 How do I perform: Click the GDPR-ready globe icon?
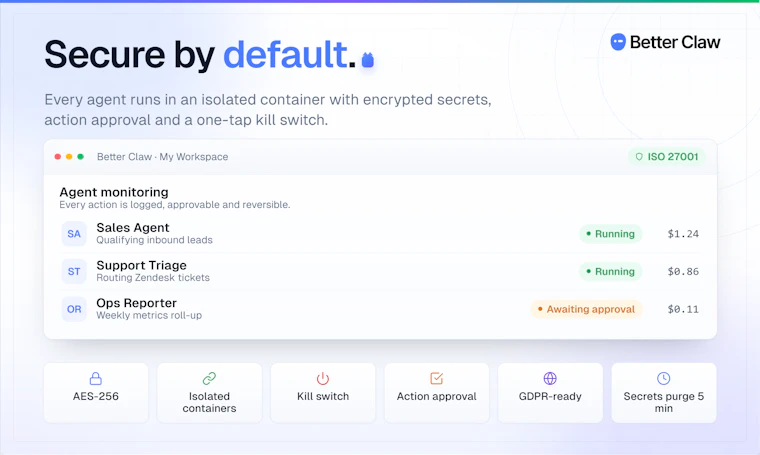(x=550, y=378)
